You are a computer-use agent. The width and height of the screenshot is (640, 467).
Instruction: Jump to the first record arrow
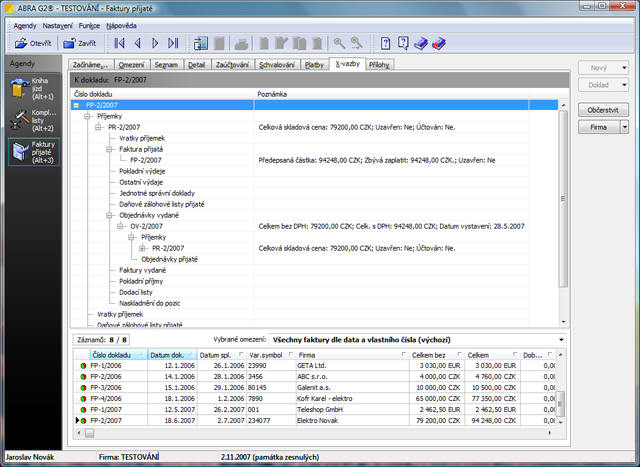tap(119, 43)
